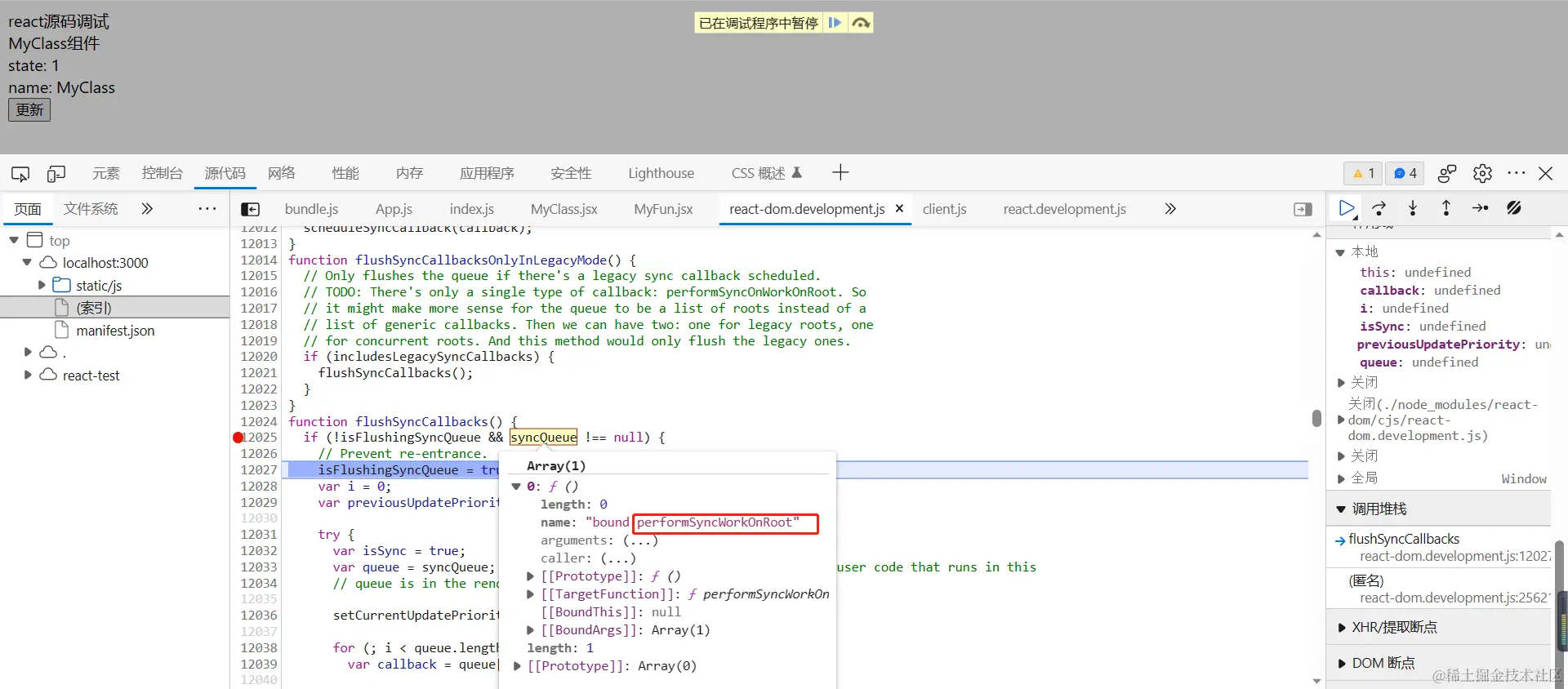
Task: Collapse localhost:3000 tree node
Action: [x=27, y=262]
